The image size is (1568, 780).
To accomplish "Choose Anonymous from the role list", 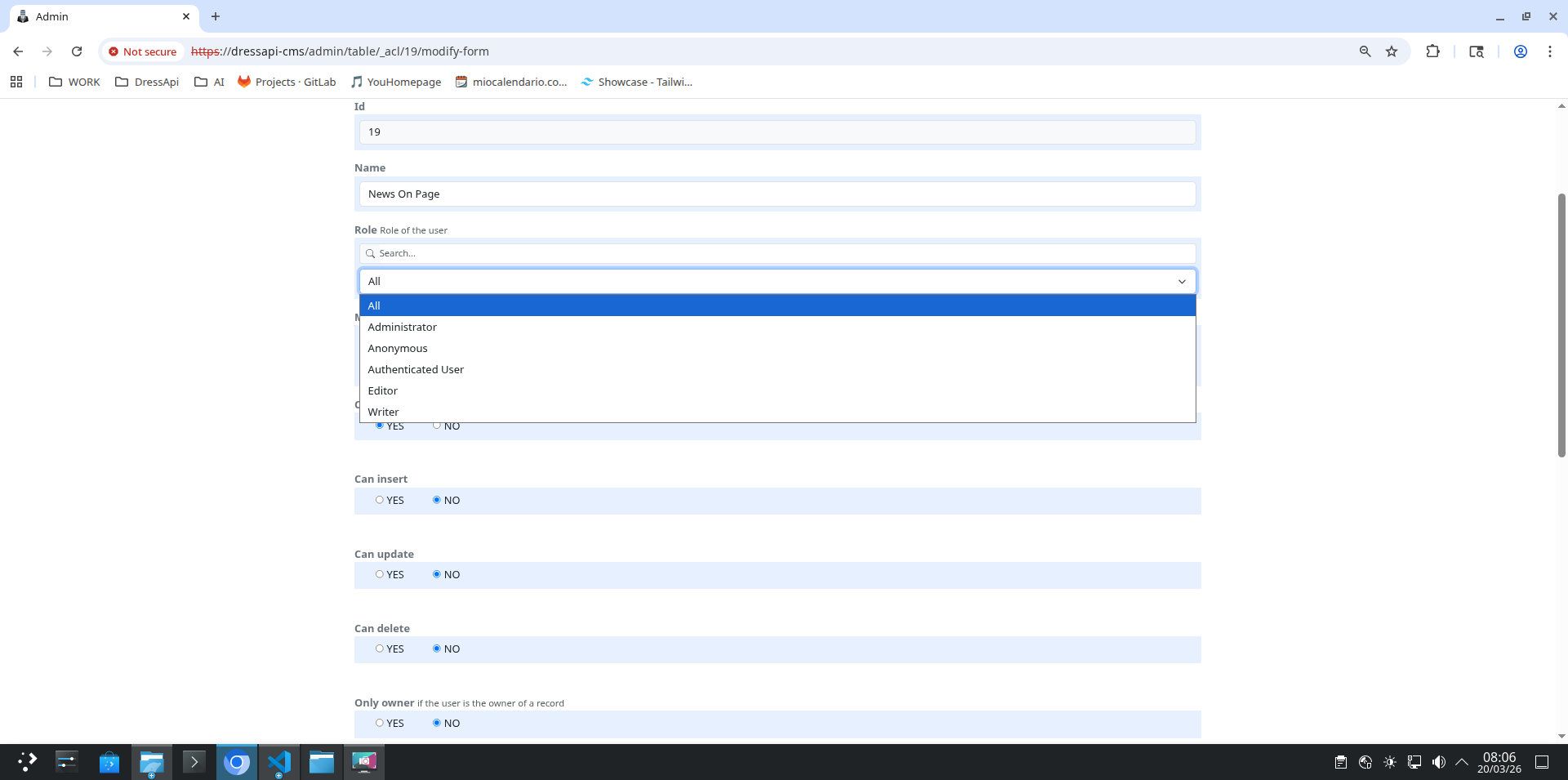I will 777,348.
